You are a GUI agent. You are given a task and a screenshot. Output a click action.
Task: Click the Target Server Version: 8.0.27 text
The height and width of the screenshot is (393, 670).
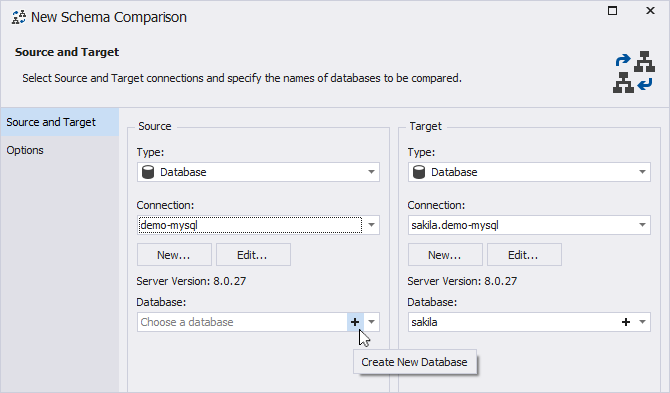[462, 281]
